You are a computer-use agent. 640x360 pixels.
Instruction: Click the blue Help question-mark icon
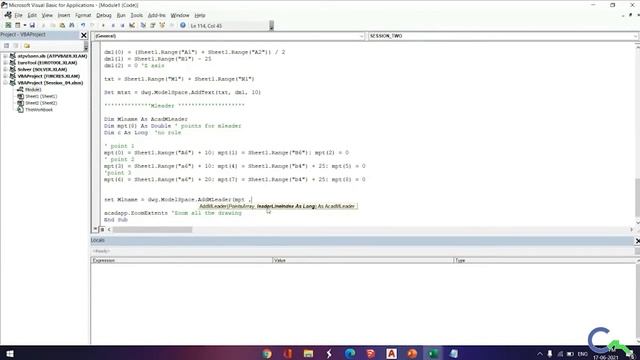(182, 25)
